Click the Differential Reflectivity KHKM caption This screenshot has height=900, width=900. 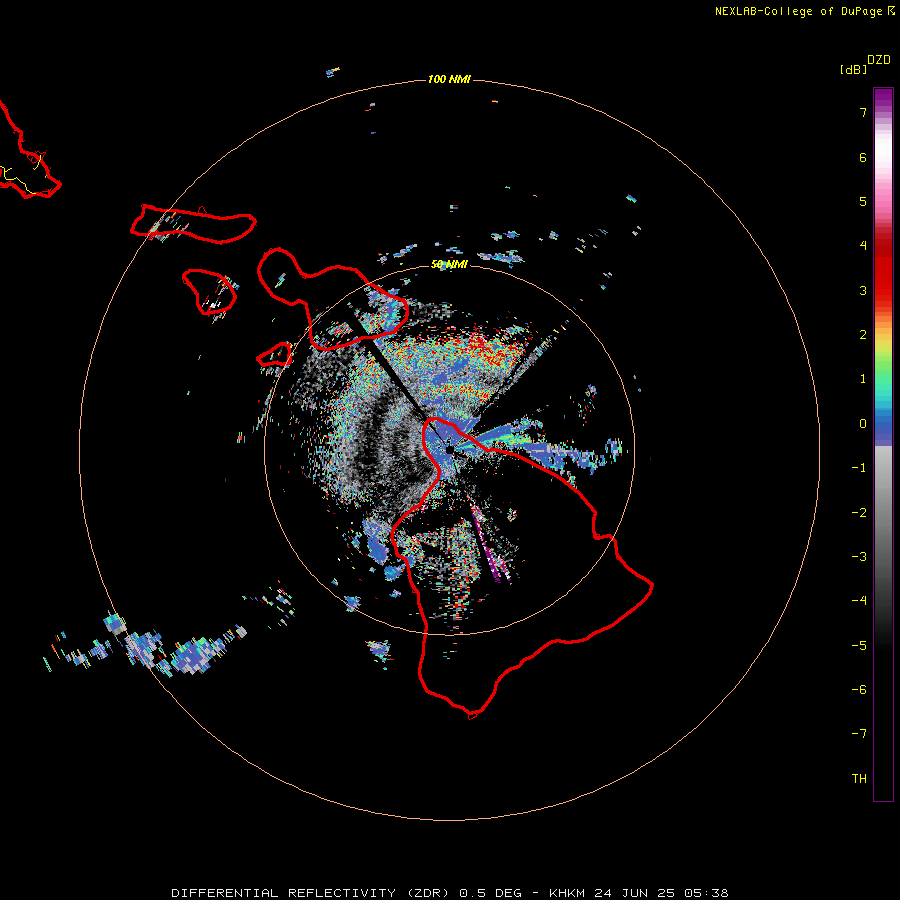click(x=450, y=893)
